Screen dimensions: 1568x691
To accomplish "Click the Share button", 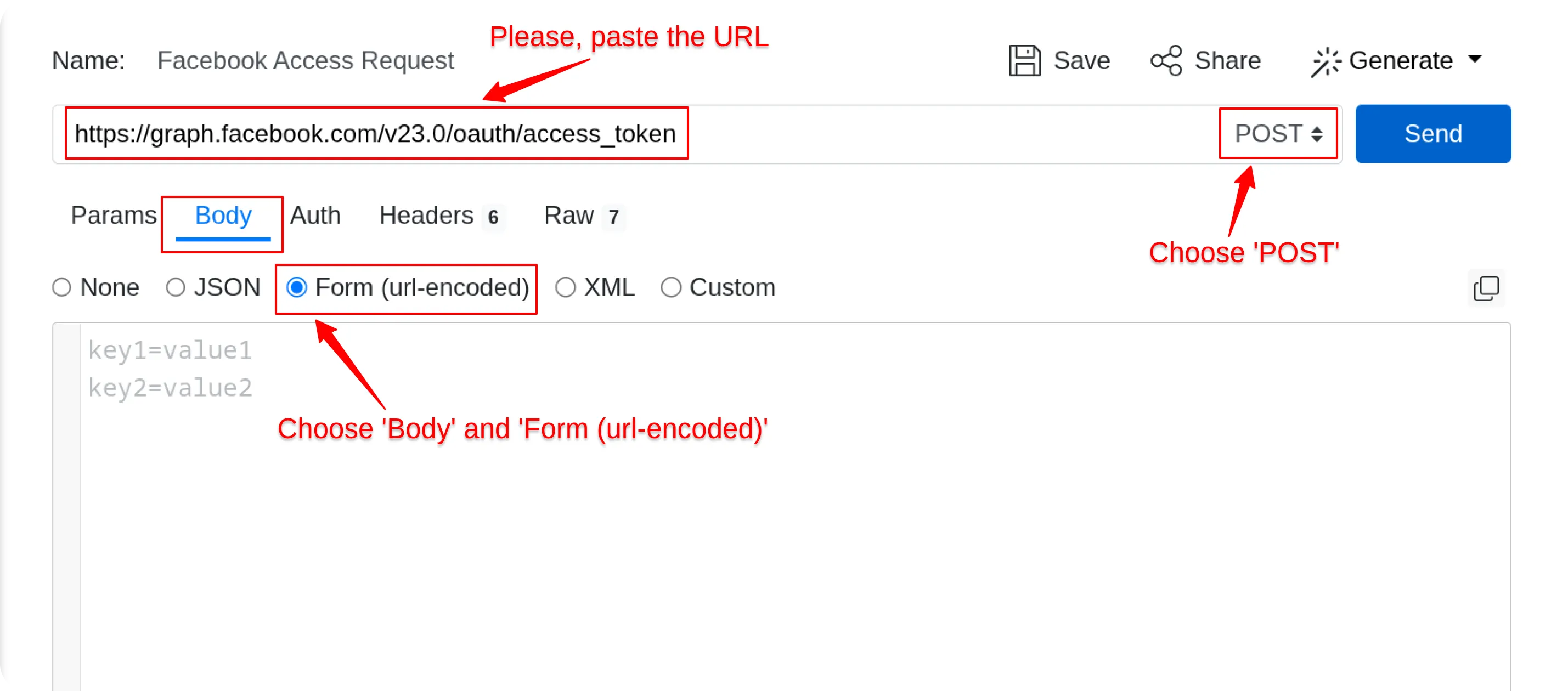I will pos(1206,60).
